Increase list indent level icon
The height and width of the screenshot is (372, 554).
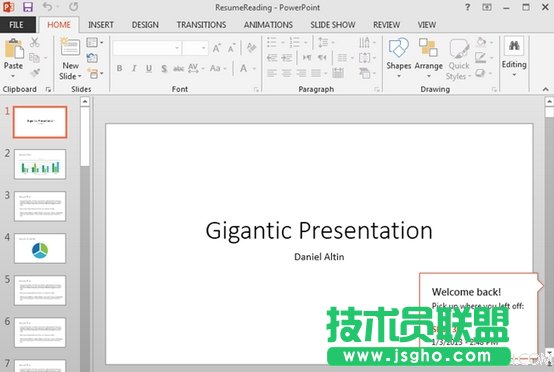click(287, 58)
